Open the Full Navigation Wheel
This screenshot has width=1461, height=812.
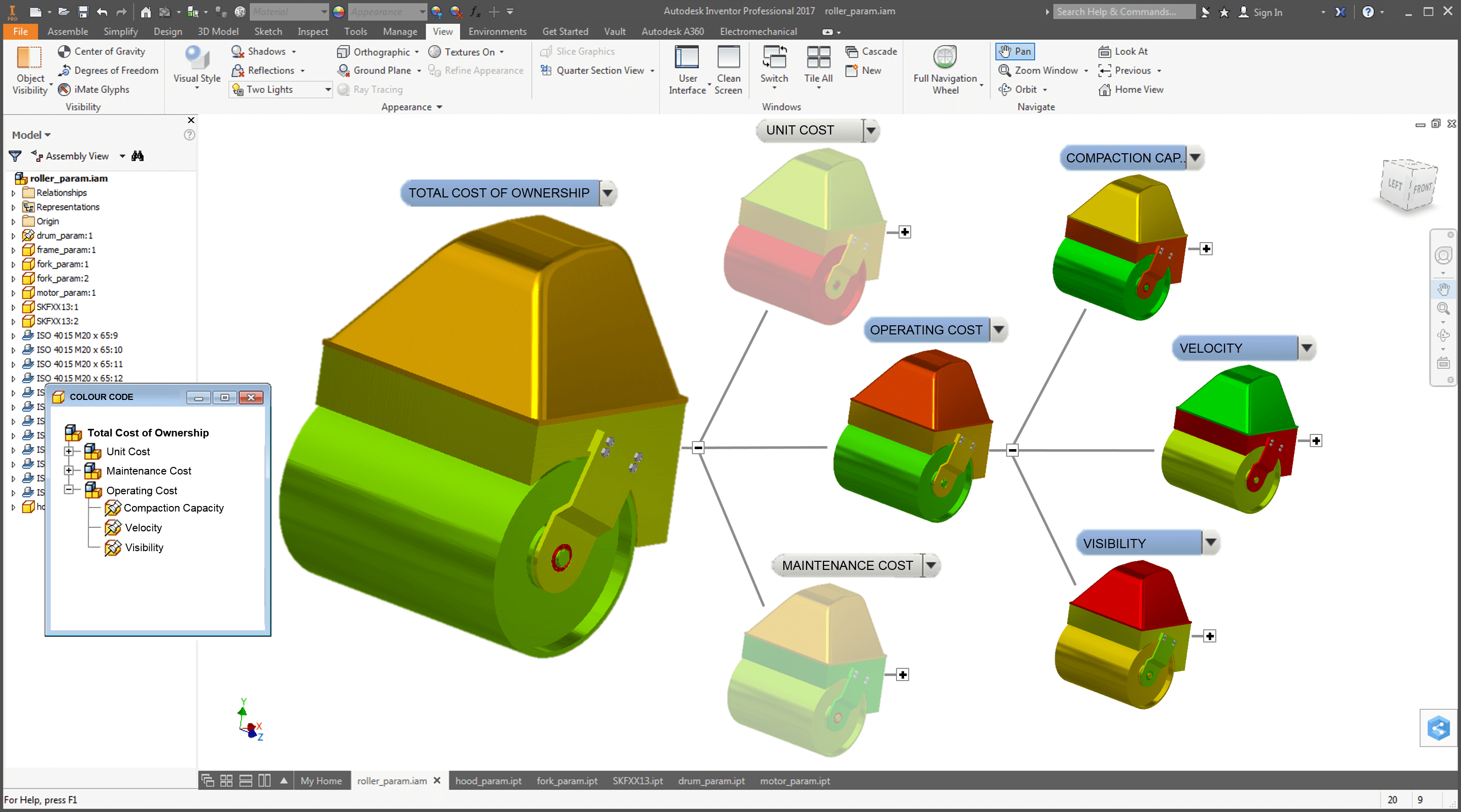coord(944,58)
